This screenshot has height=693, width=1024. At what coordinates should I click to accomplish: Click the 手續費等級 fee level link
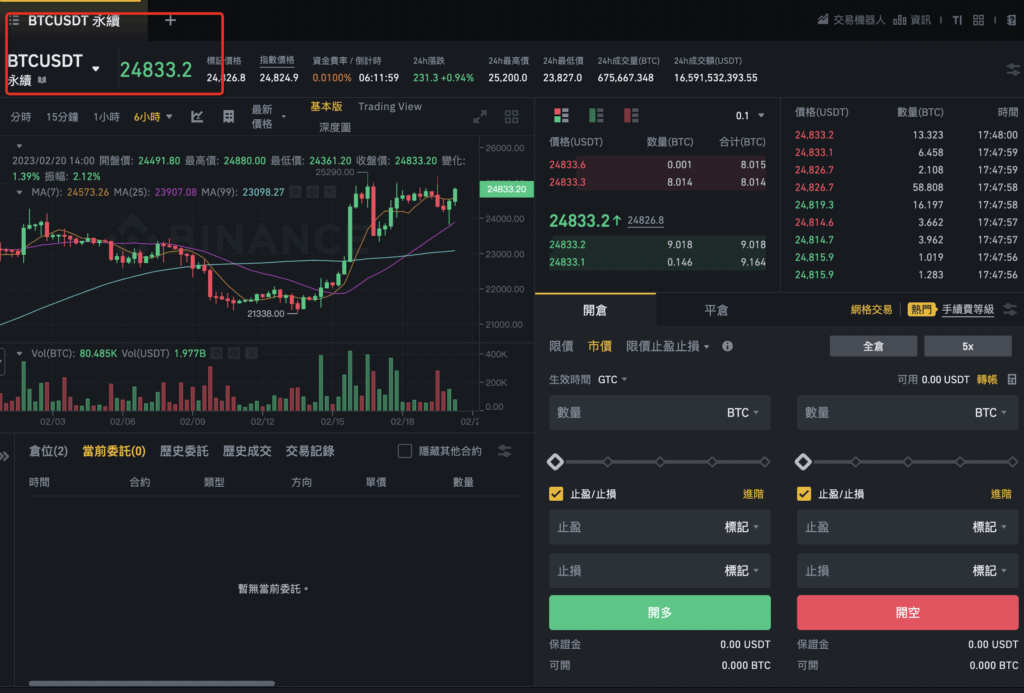(x=968, y=310)
